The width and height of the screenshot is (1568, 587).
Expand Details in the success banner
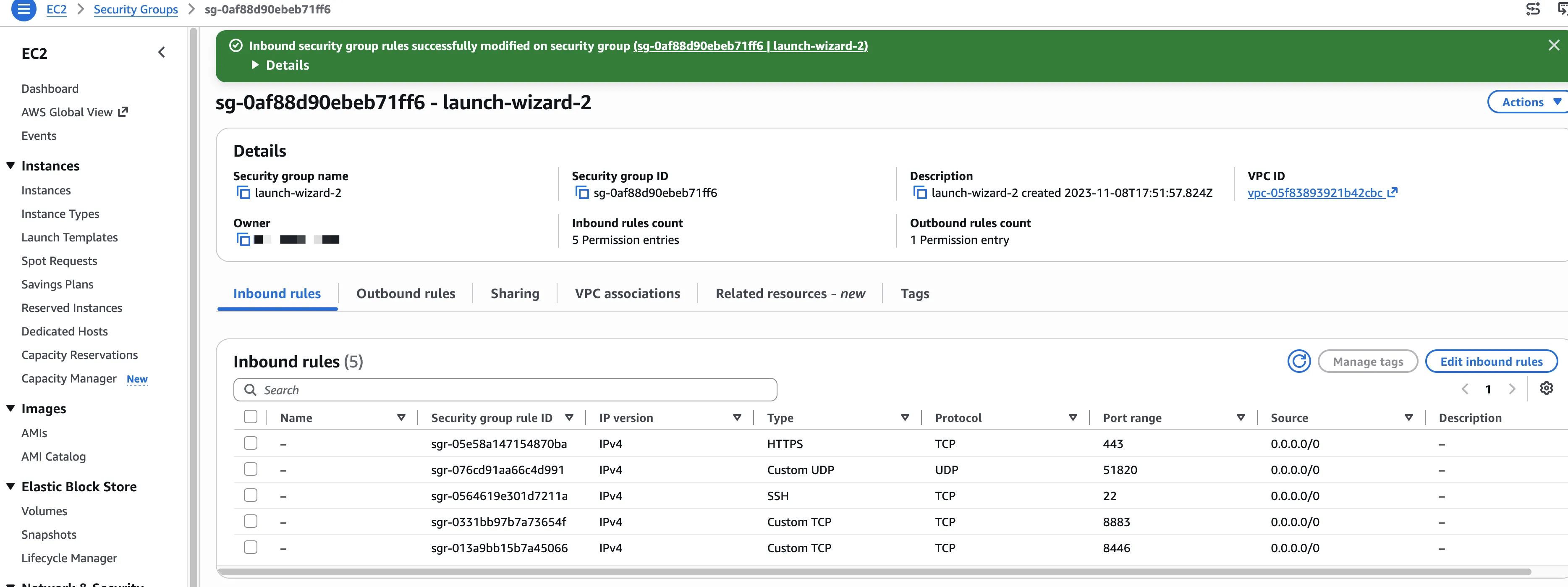coord(280,65)
